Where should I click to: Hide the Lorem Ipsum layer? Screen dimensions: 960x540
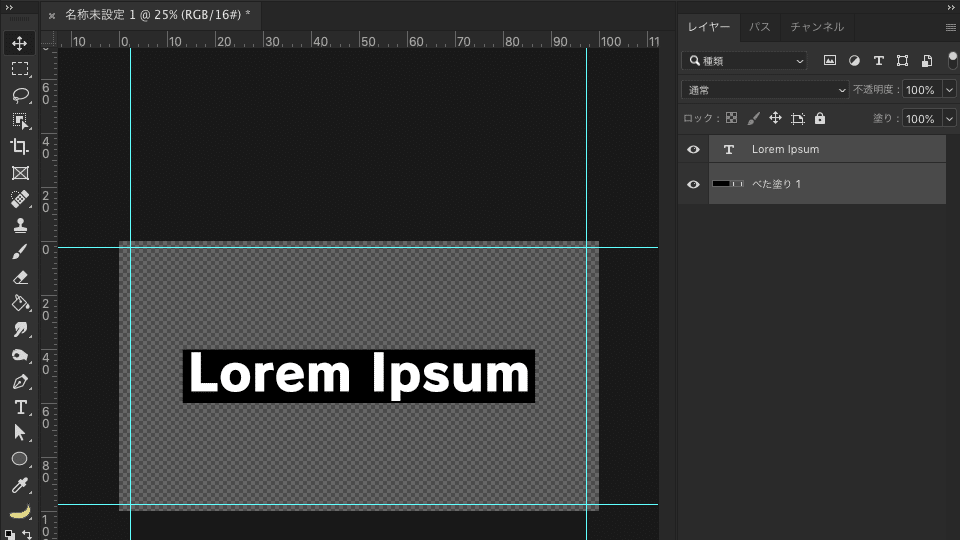(693, 149)
